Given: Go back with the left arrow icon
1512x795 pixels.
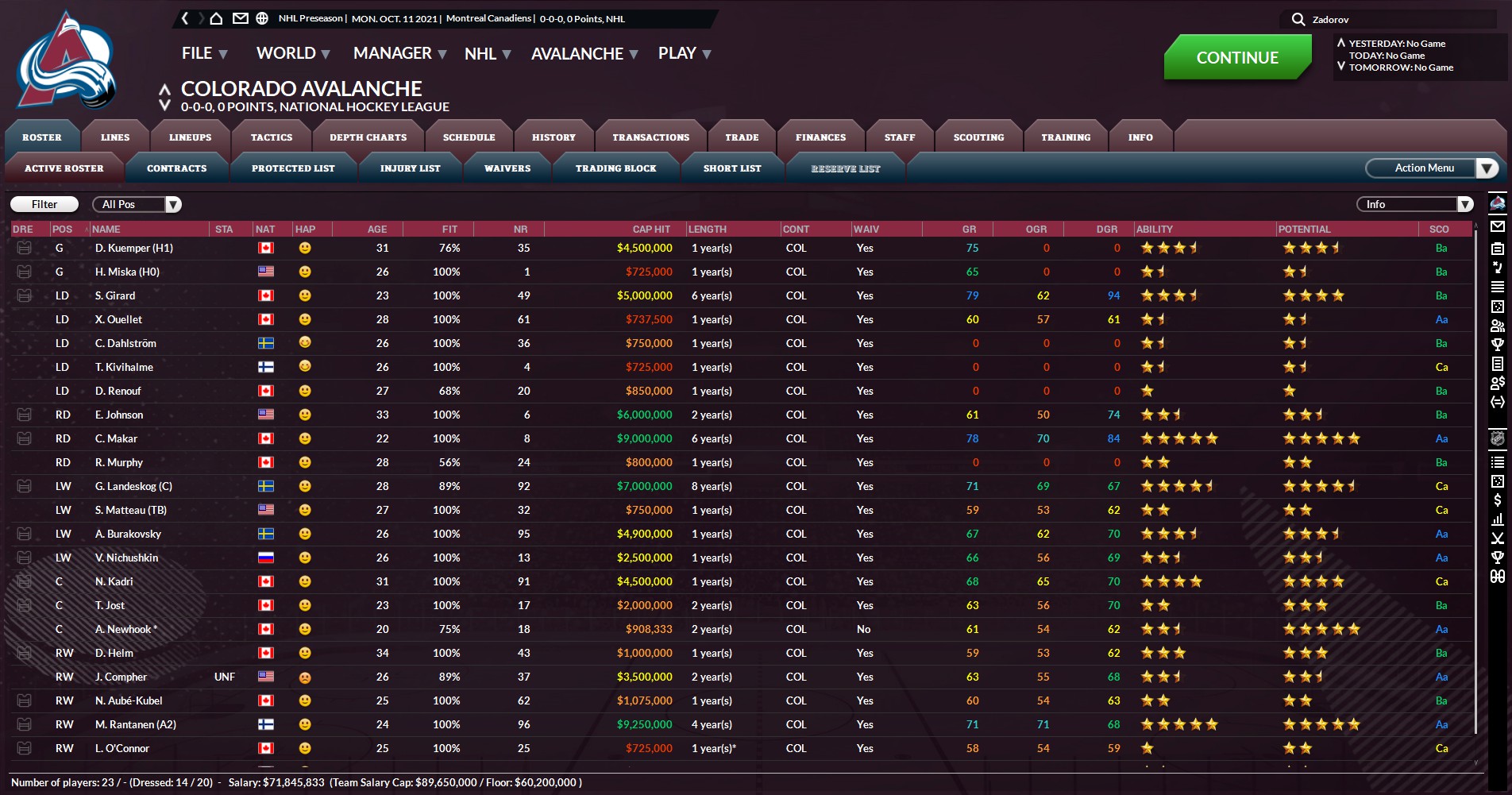Looking at the screenshot, I should point(185,18).
